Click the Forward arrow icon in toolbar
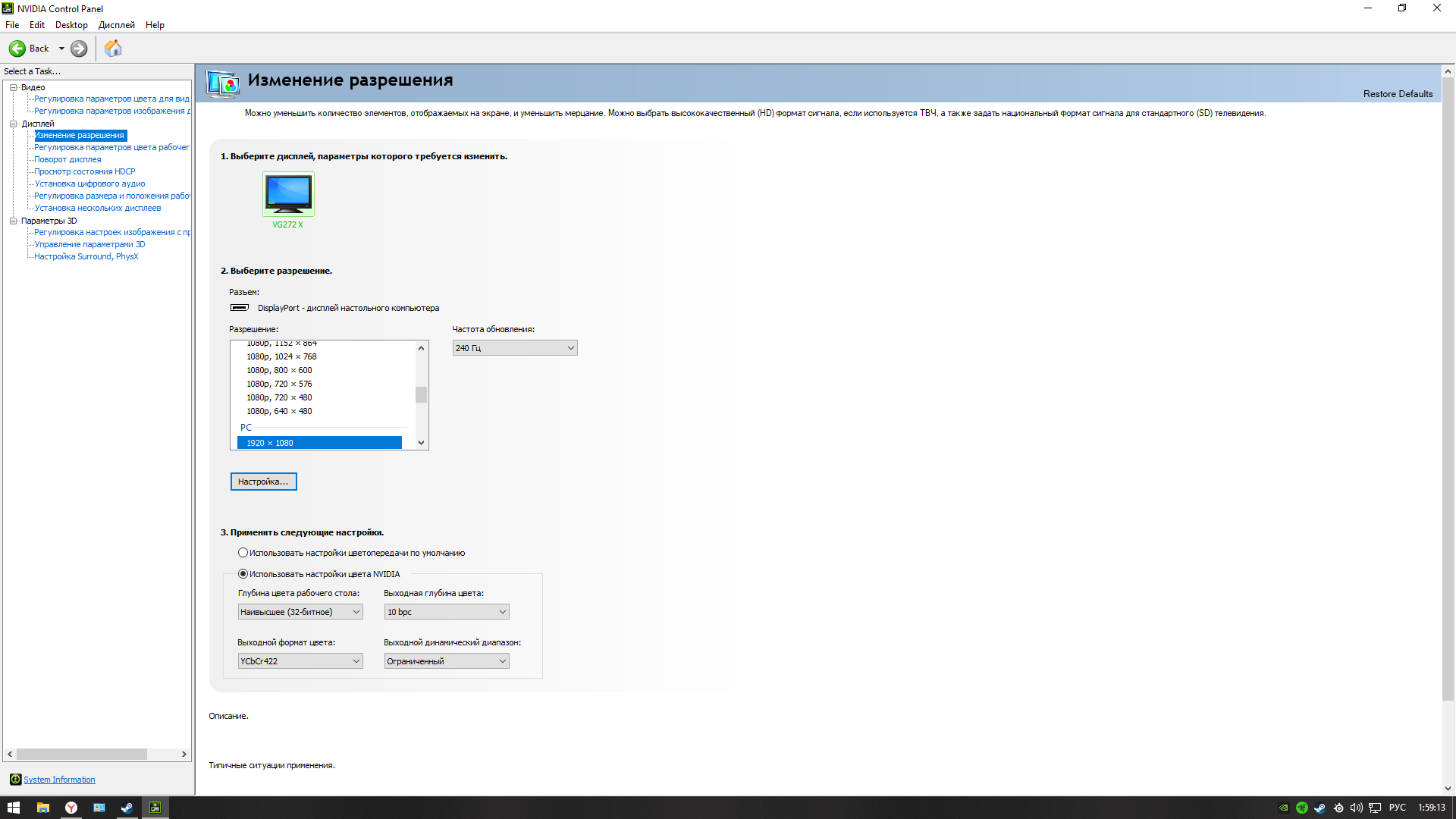 (79, 49)
